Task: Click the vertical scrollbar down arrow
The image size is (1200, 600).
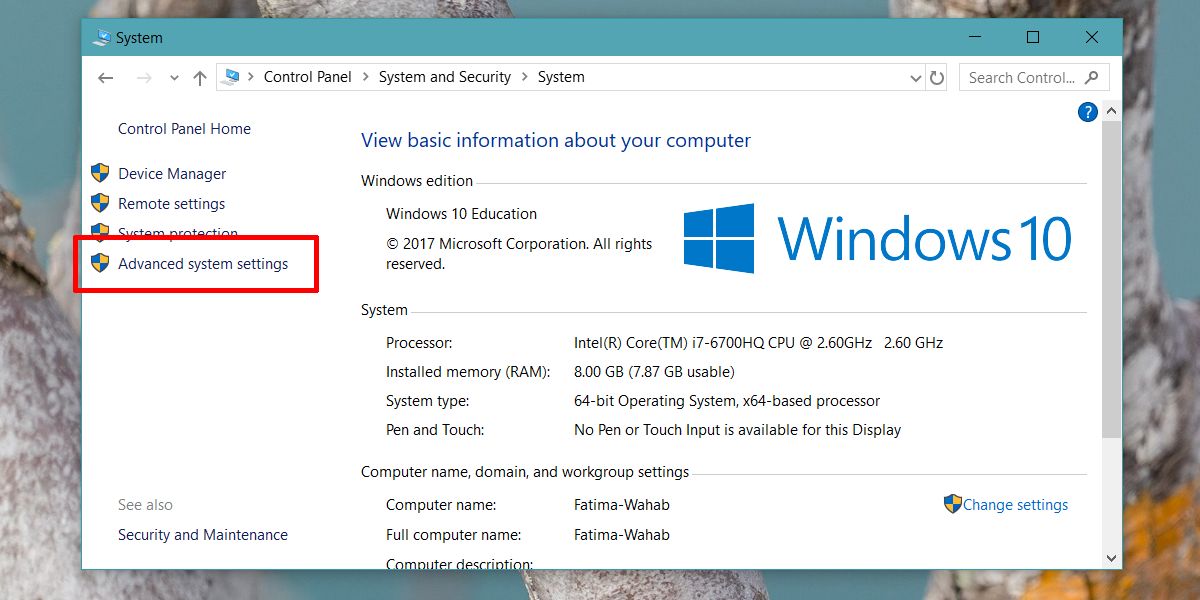Action: pyautogui.click(x=1111, y=558)
